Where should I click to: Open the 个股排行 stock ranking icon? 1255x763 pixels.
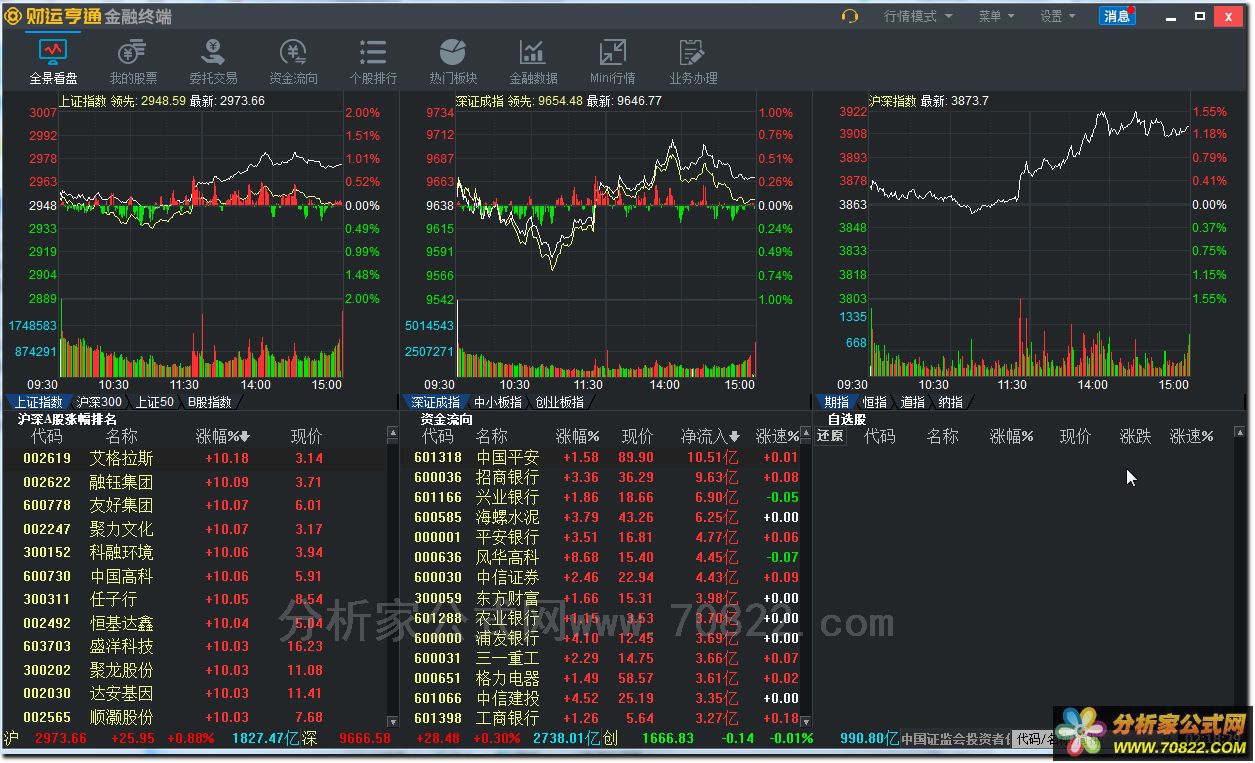[373, 61]
